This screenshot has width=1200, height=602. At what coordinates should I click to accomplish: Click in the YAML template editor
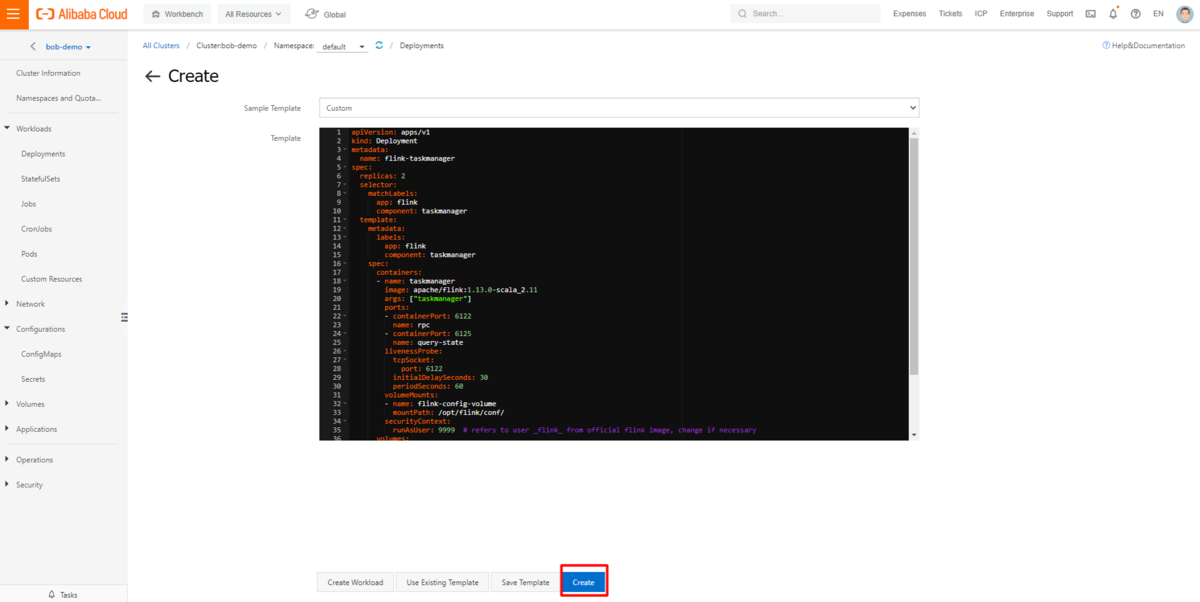614,283
